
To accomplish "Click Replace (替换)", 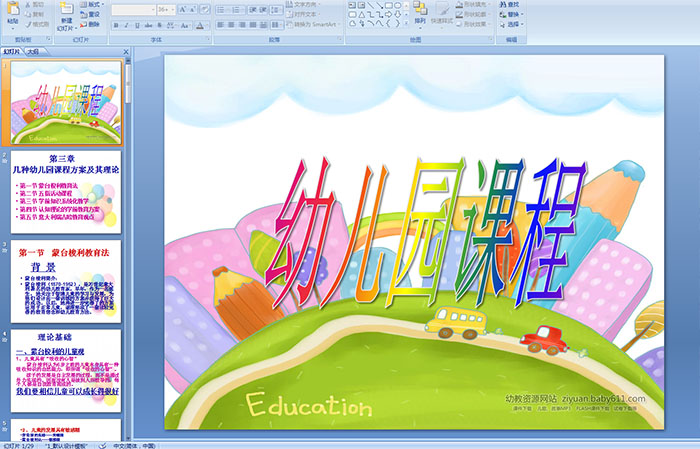I will [511, 14].
